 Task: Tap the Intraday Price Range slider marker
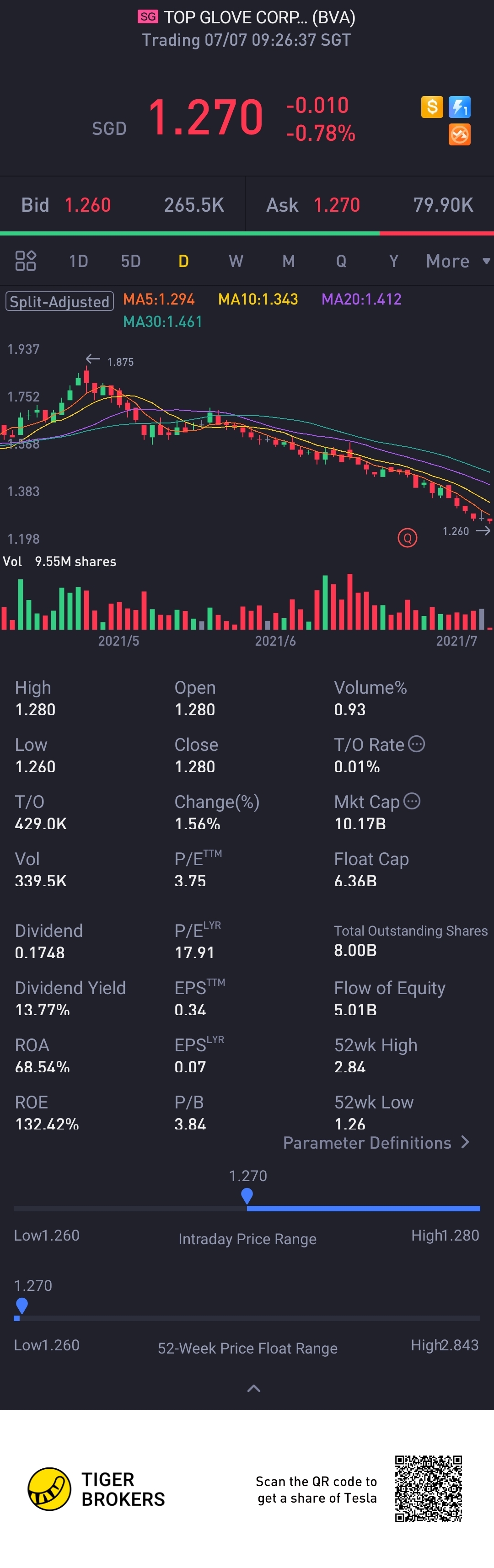pyautogui.click(x=247, y=1195)
